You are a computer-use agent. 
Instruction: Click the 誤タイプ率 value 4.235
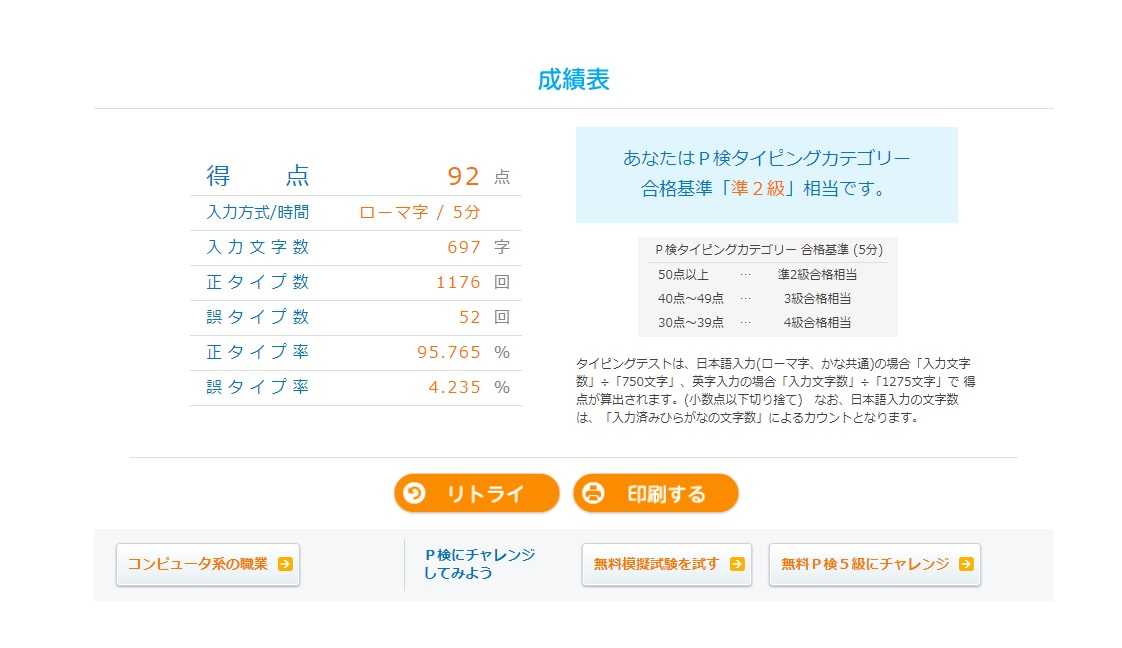(454, 388)
